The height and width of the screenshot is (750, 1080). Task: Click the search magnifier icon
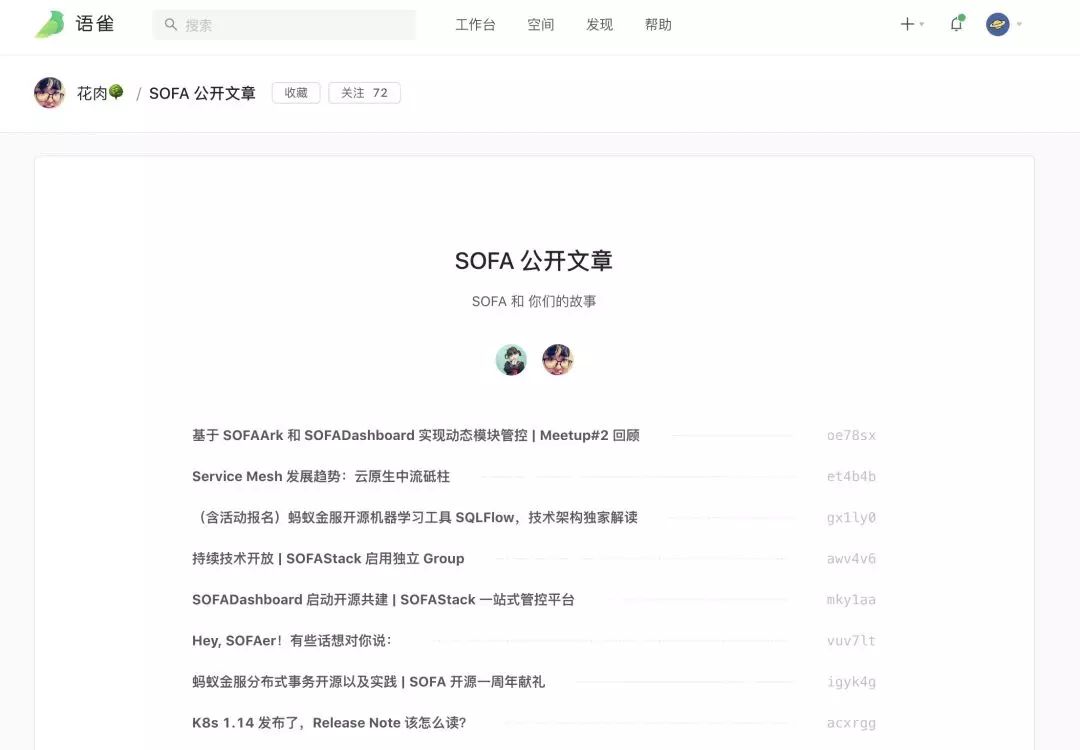(x=170, y=25)
